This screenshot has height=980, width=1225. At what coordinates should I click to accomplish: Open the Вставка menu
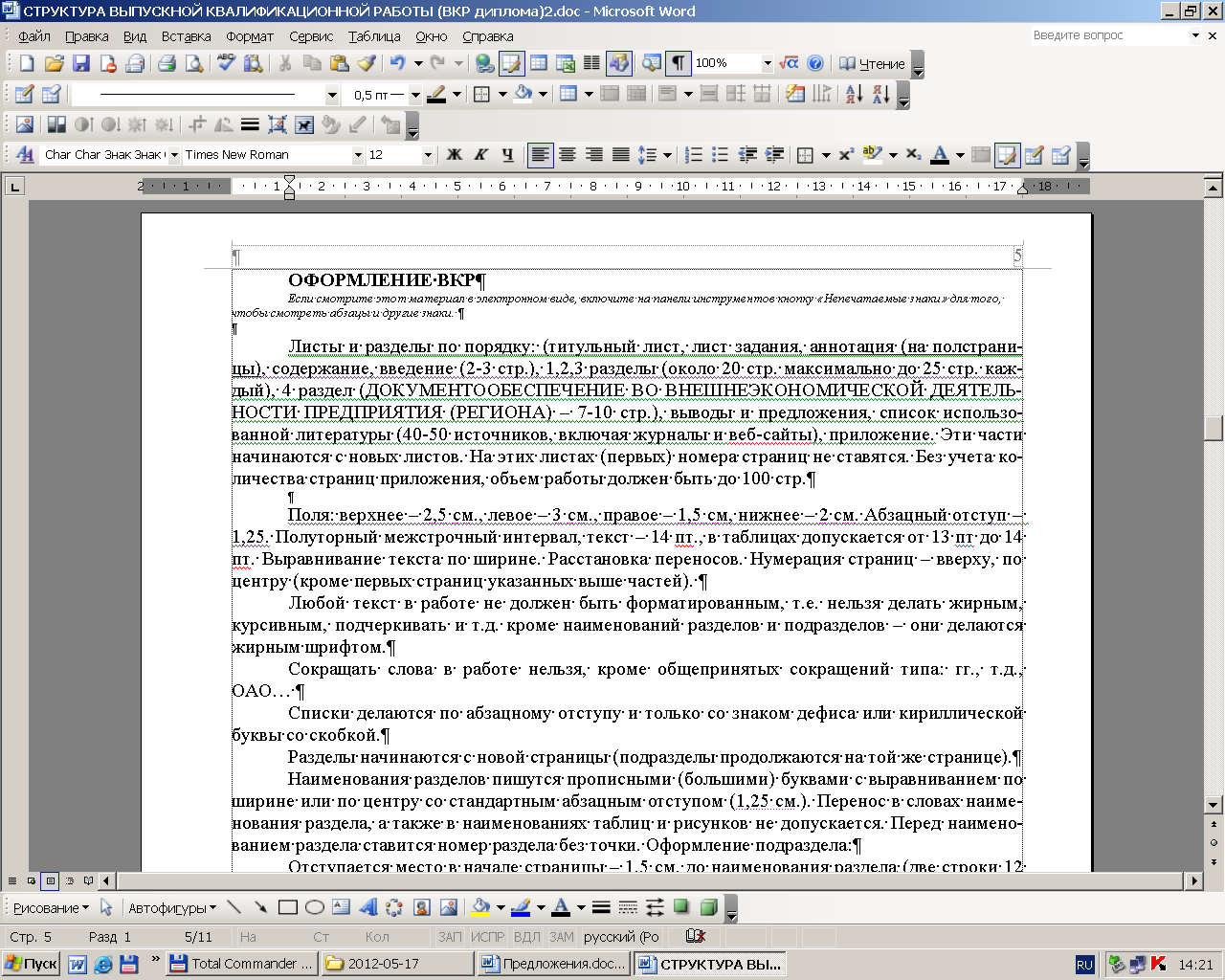[186, 36]
